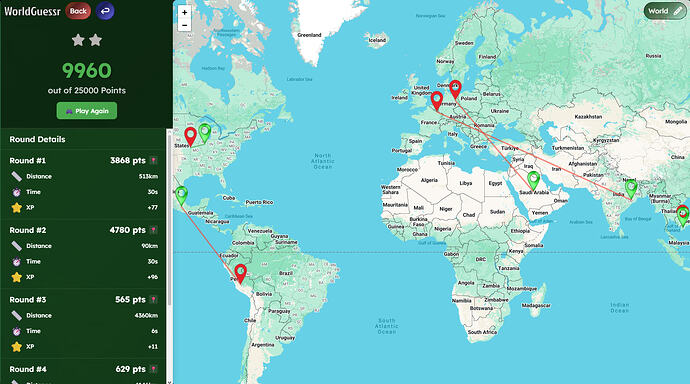The height and width of the screenshot is (384, 690).
Task: Zoom in the map with plus button
Action: 184,12
